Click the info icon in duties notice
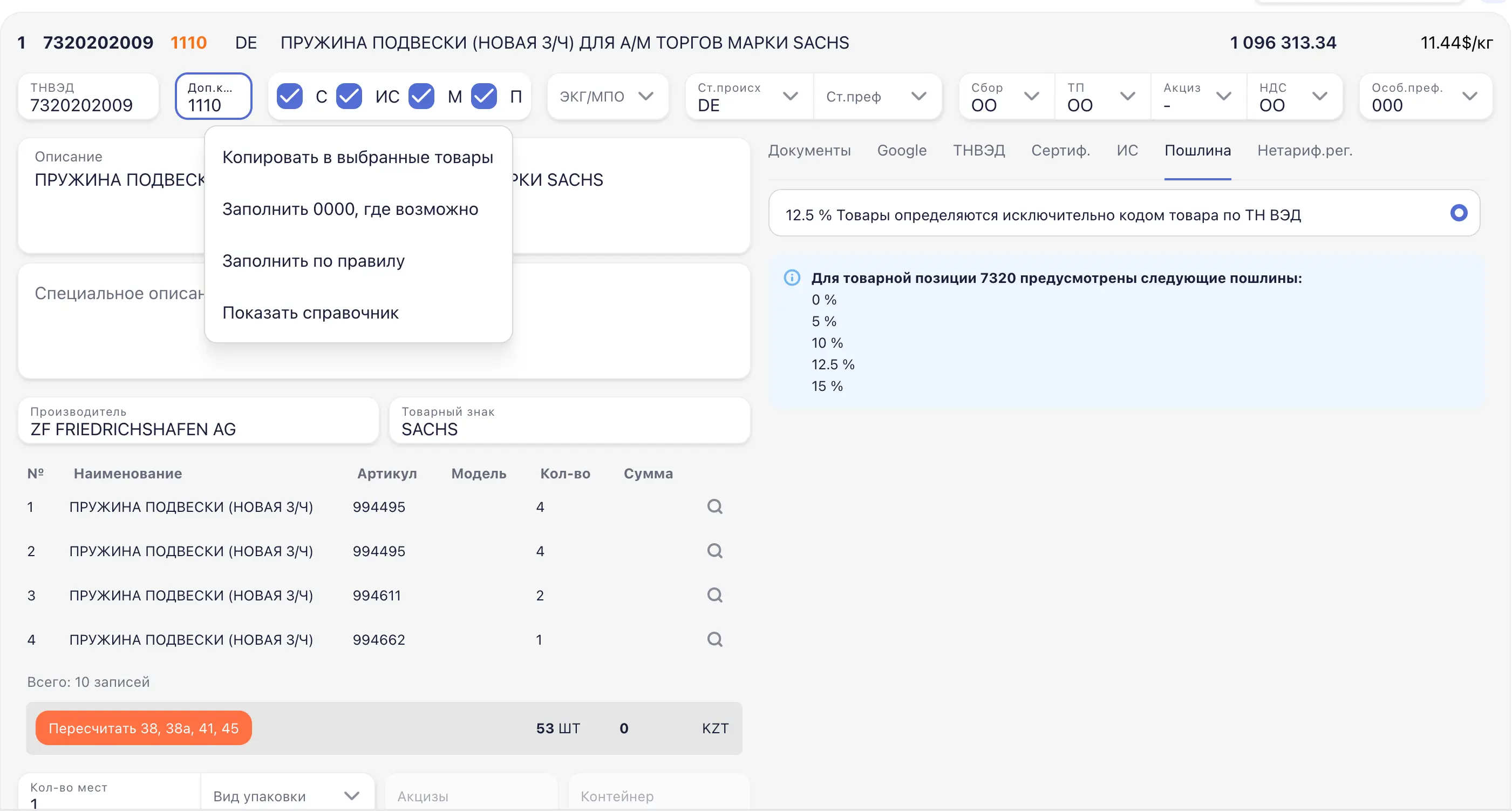Viewport: 1512px width, 811px height. click(x=792, y=278)
